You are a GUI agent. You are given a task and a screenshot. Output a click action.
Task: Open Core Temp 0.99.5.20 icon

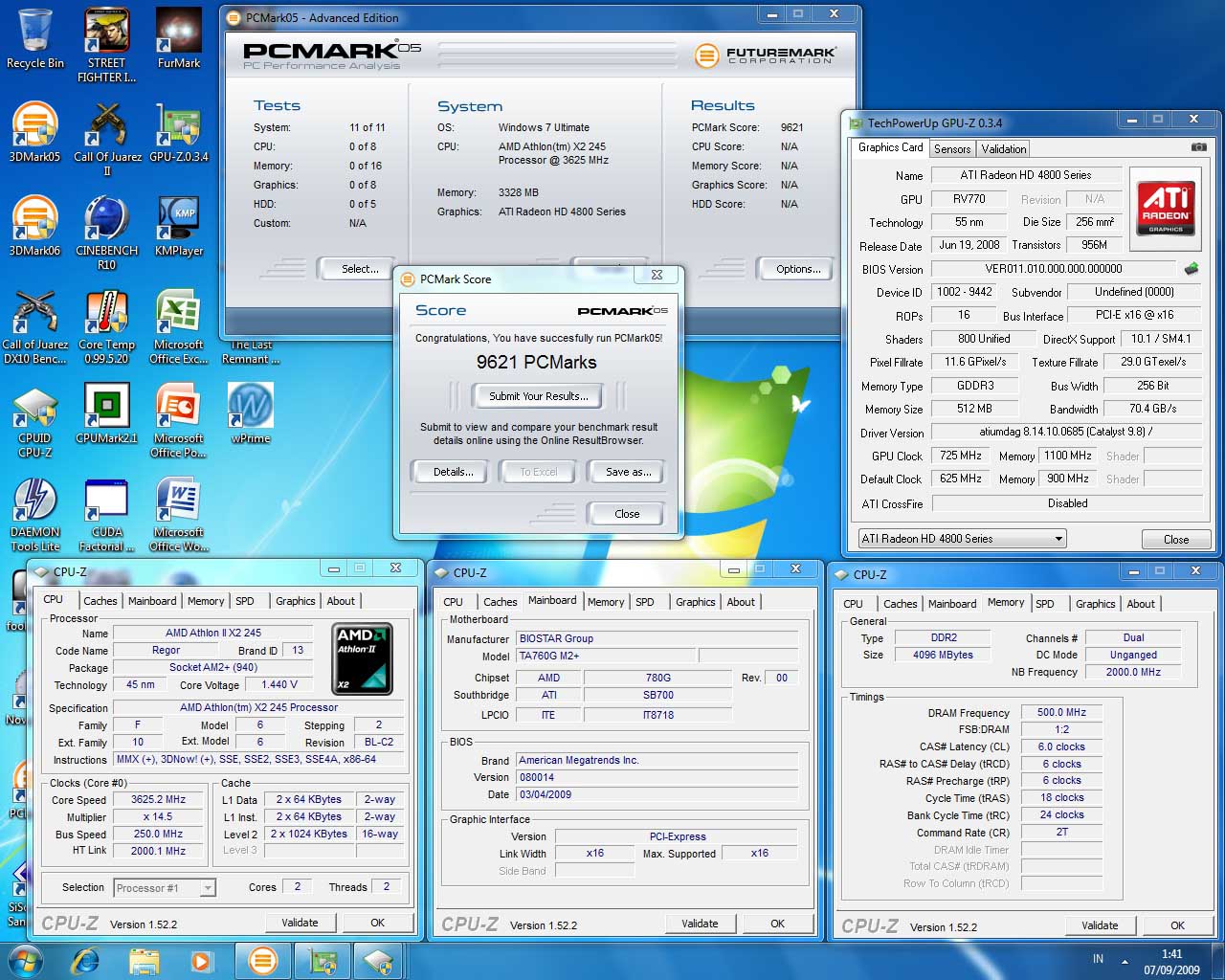click(x=107, y=326)
